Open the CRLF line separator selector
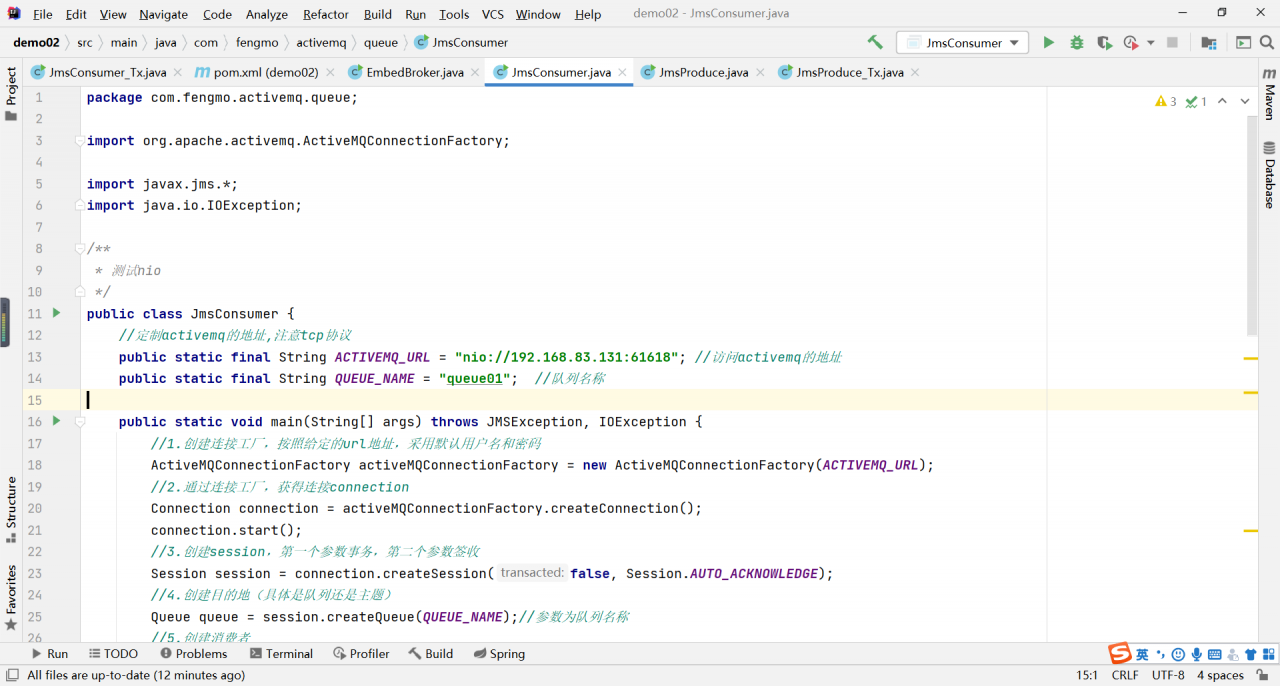Viewport: 1280px width, 686px height. pyautogui.click(x=1125, y=675)
